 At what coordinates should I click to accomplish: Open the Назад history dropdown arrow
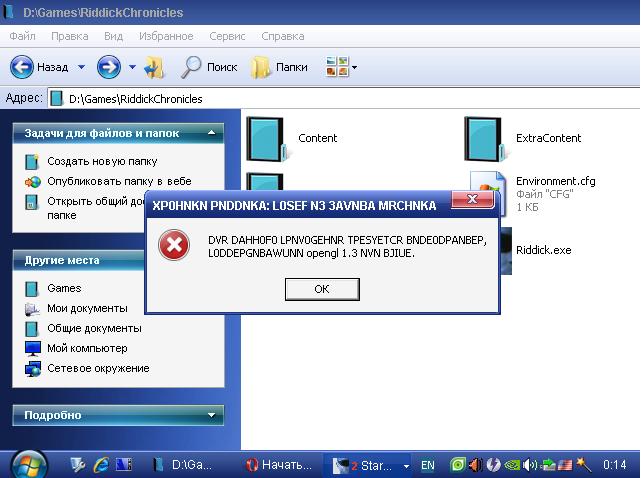tap(81, 67)
